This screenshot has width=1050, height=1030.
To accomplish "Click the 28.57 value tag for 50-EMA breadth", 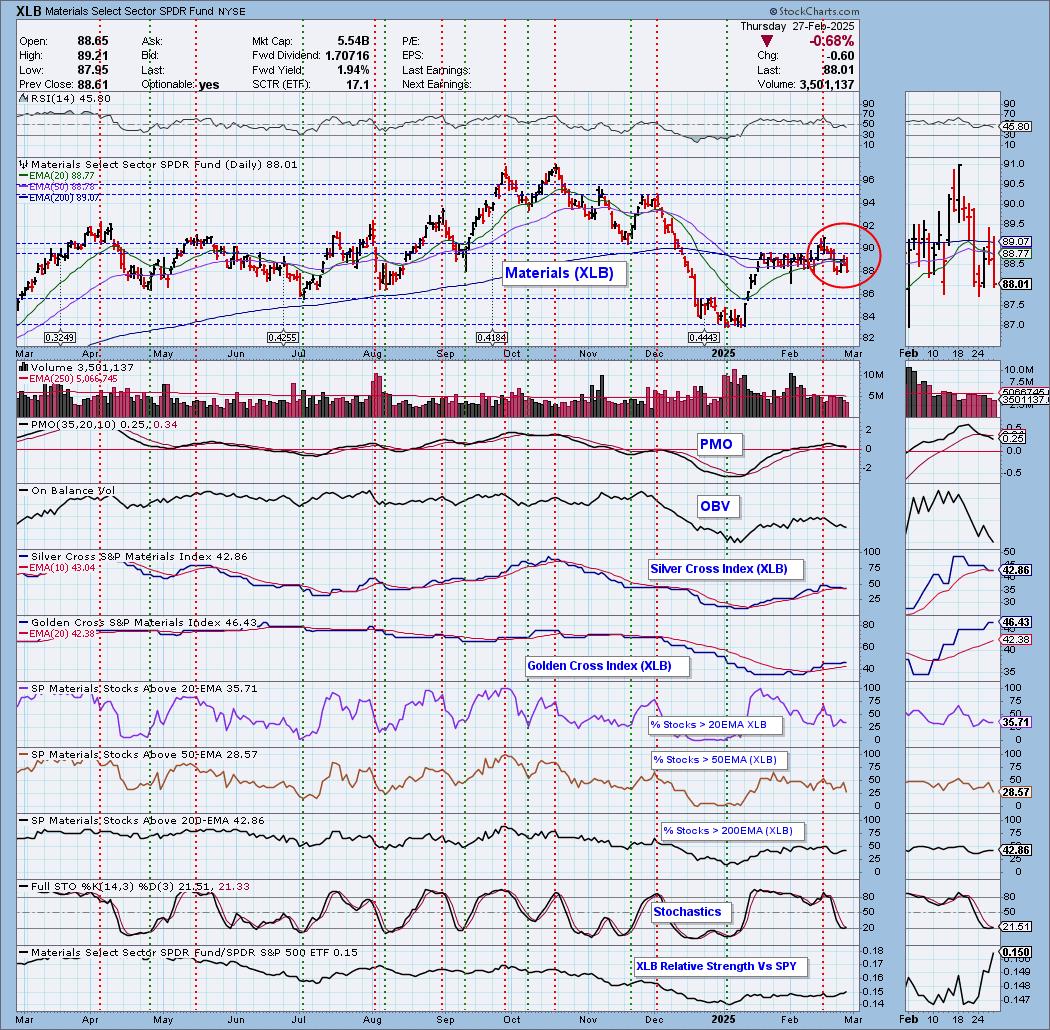I will 1017,792.
